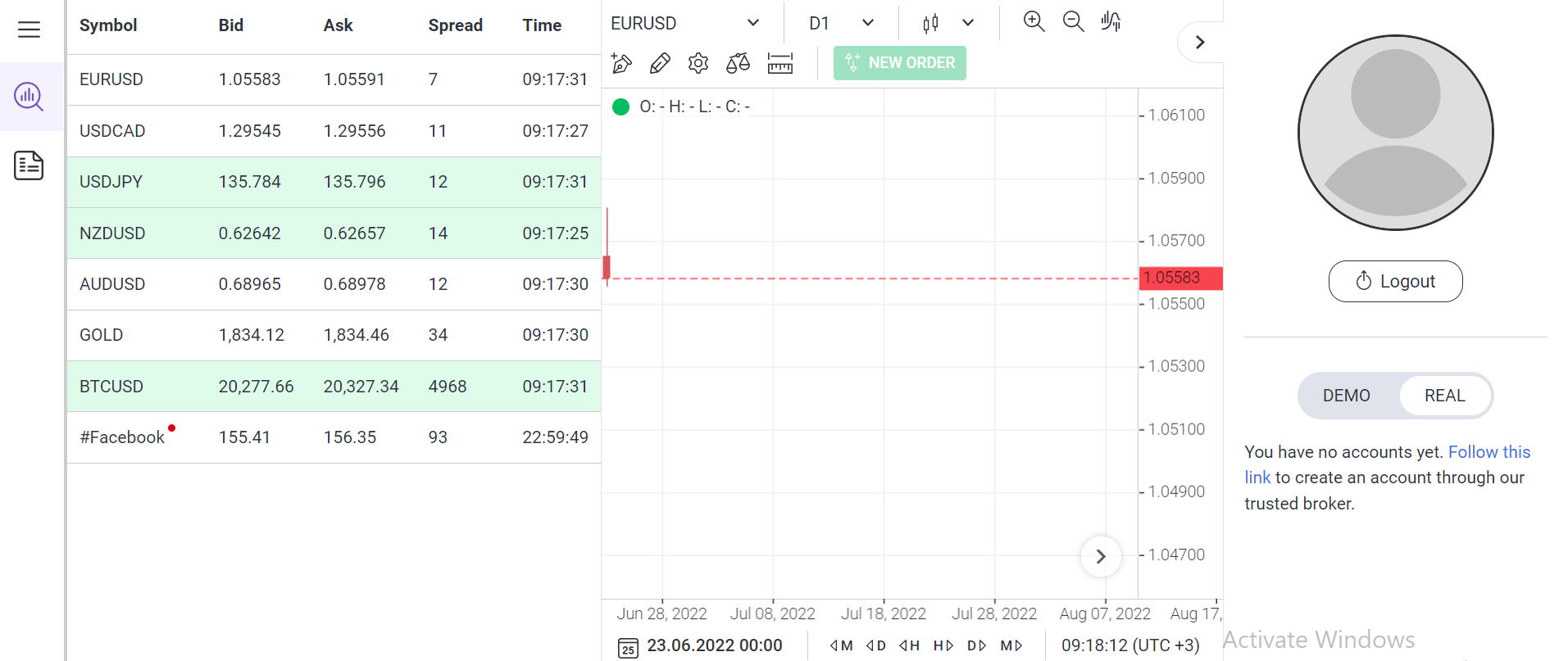Click the user profile avatar
The image size is (1568, 661).
pyautogui.click(x=1395, y=133)
